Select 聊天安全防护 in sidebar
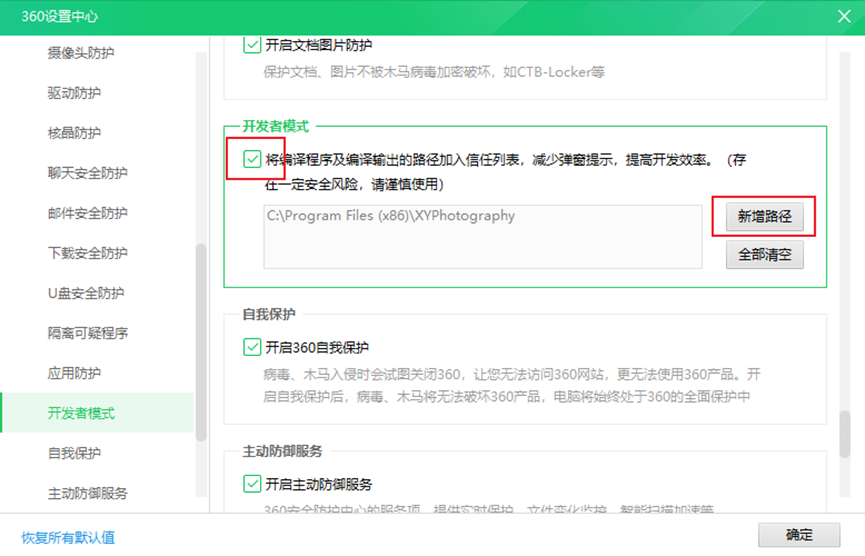The height and width of the screenshot is (556, 865). (x=88, y=173)
